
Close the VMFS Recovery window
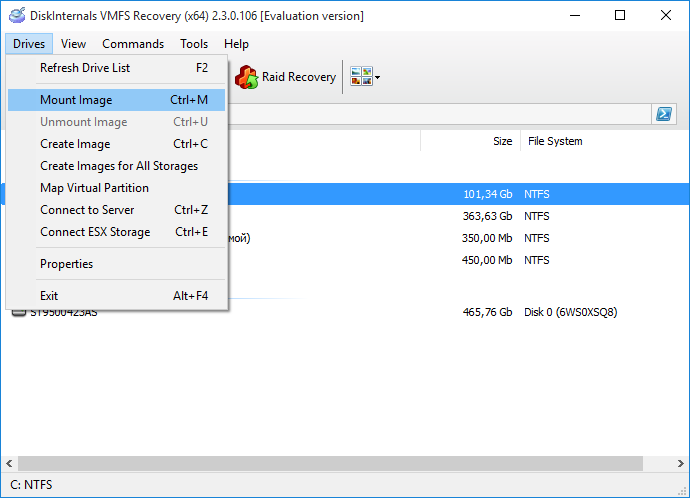[x=666, y=15]
